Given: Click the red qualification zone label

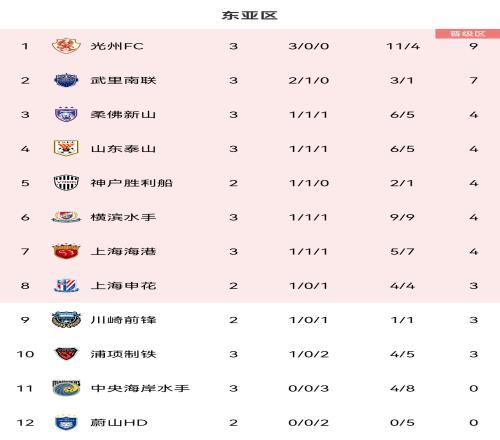Looking at the screenshot, I should (467, 34).
